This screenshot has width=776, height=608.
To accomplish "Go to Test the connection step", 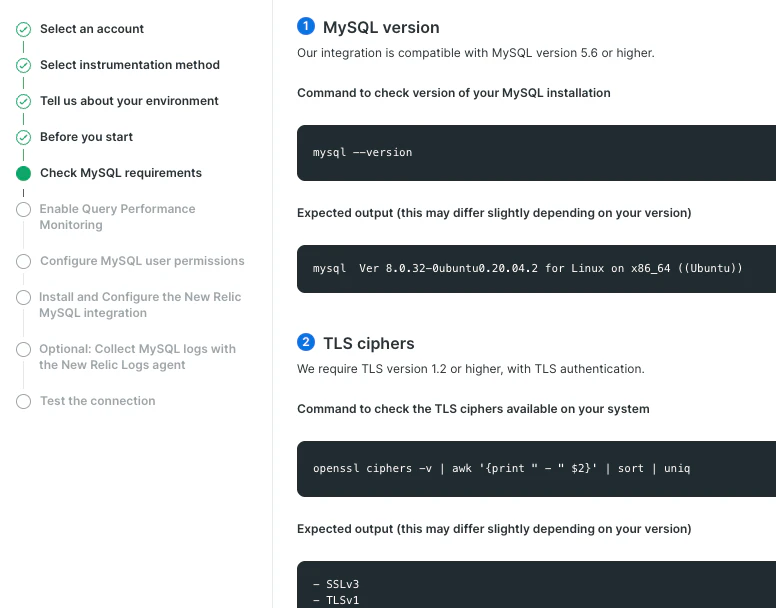I will coord(97,401).
